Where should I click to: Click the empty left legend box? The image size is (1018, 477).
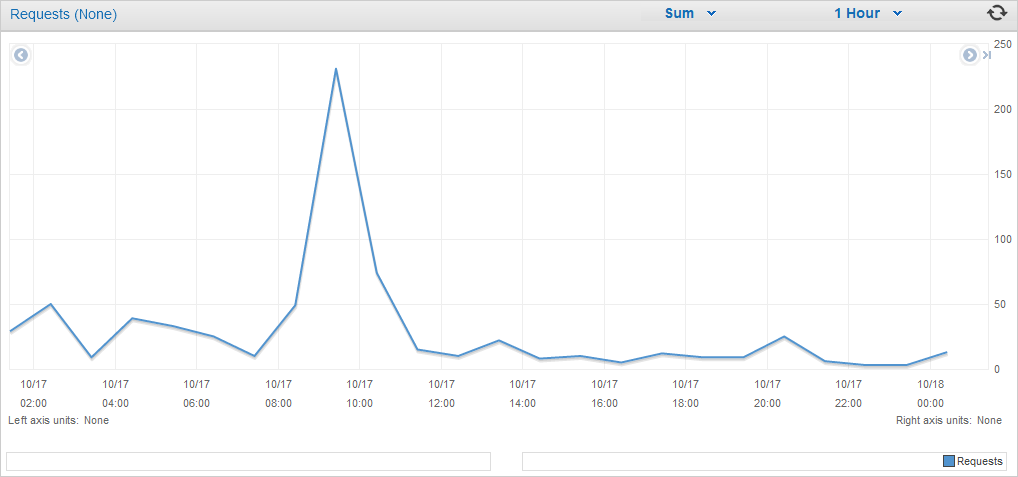pyautogui.click(x=249, y=461)
